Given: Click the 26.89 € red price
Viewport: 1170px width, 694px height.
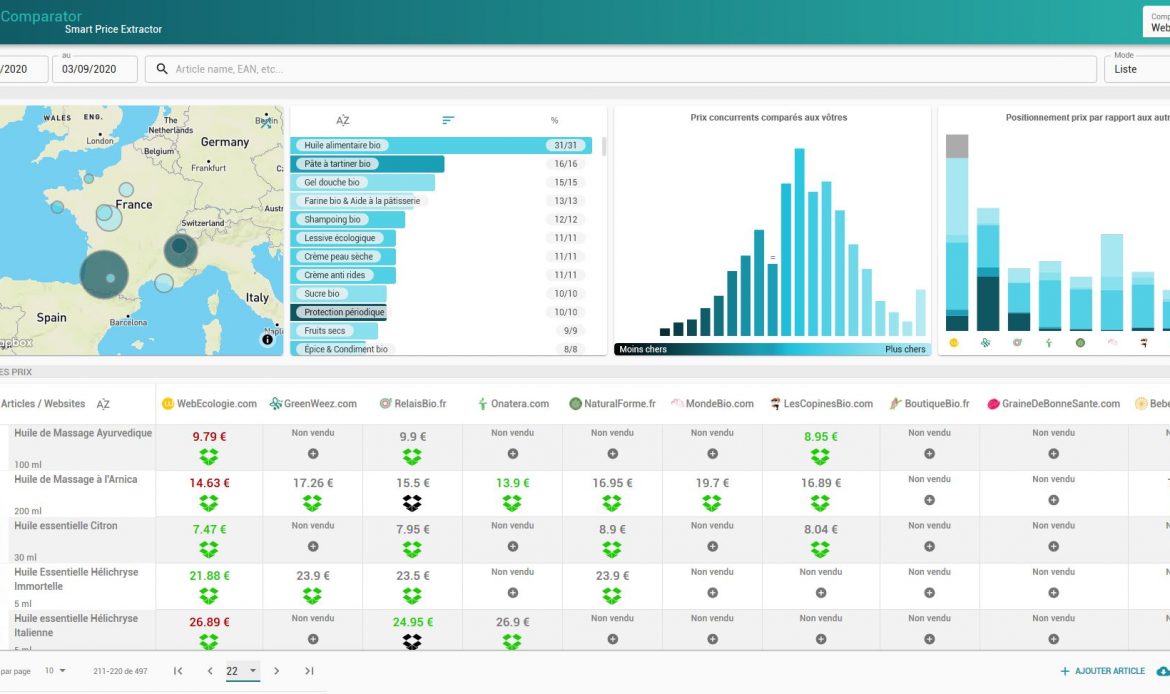Looking at the screenshot, I should [209, 622].
